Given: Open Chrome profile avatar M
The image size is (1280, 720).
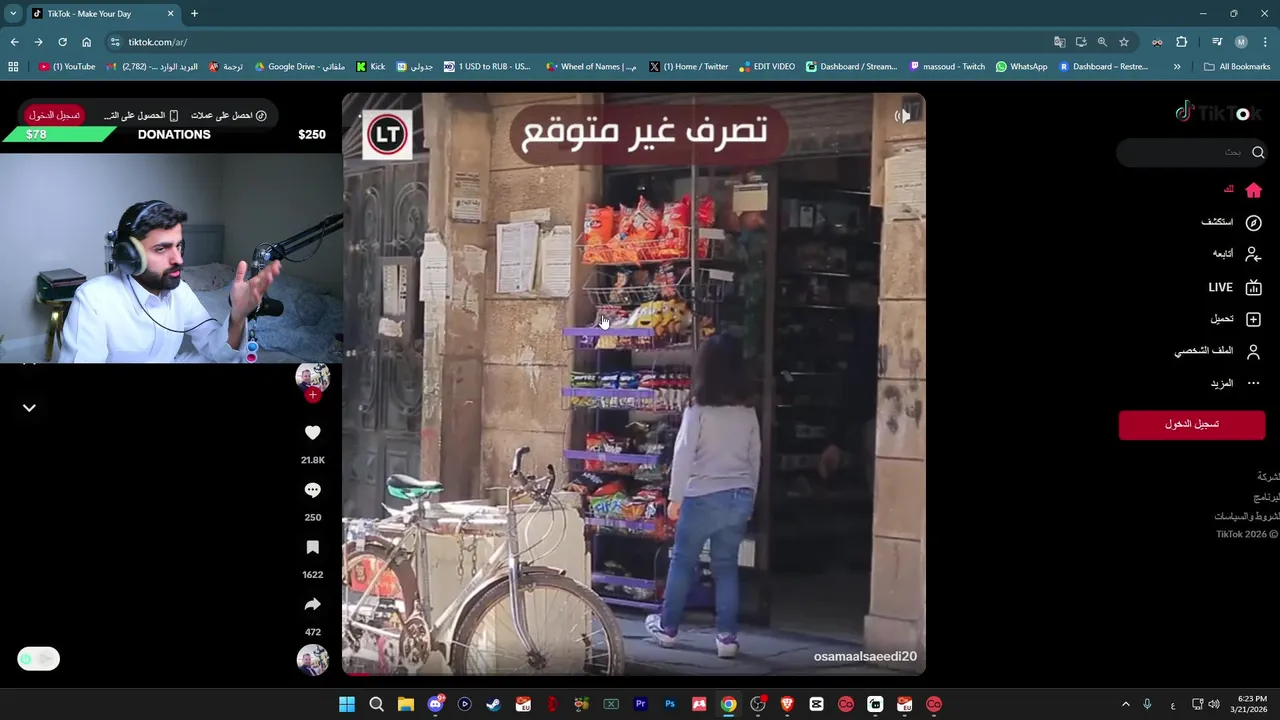Looking at the screenshot, I should [1241, 42].
